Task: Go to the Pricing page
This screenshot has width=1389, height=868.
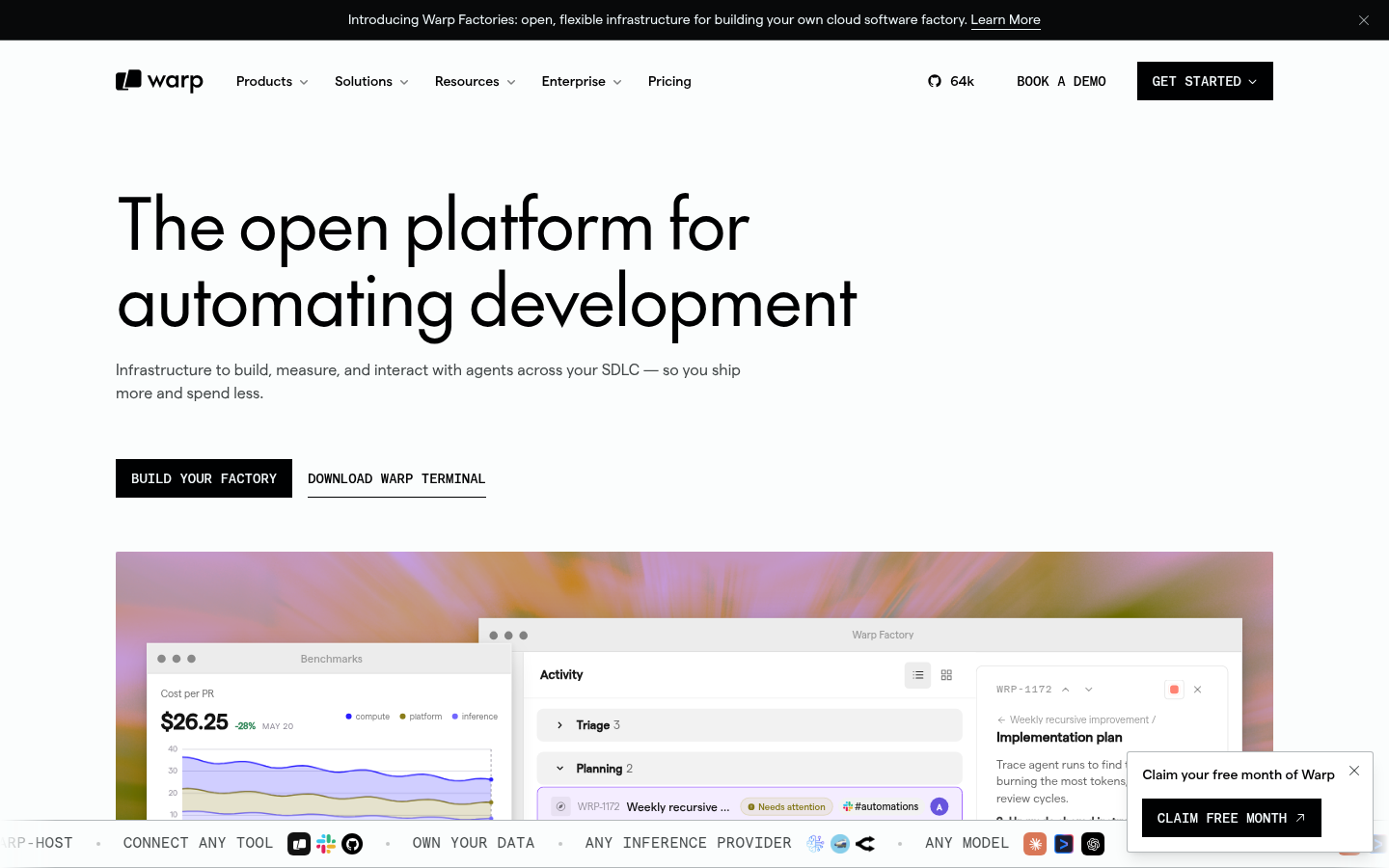Action: coord(669,81)
